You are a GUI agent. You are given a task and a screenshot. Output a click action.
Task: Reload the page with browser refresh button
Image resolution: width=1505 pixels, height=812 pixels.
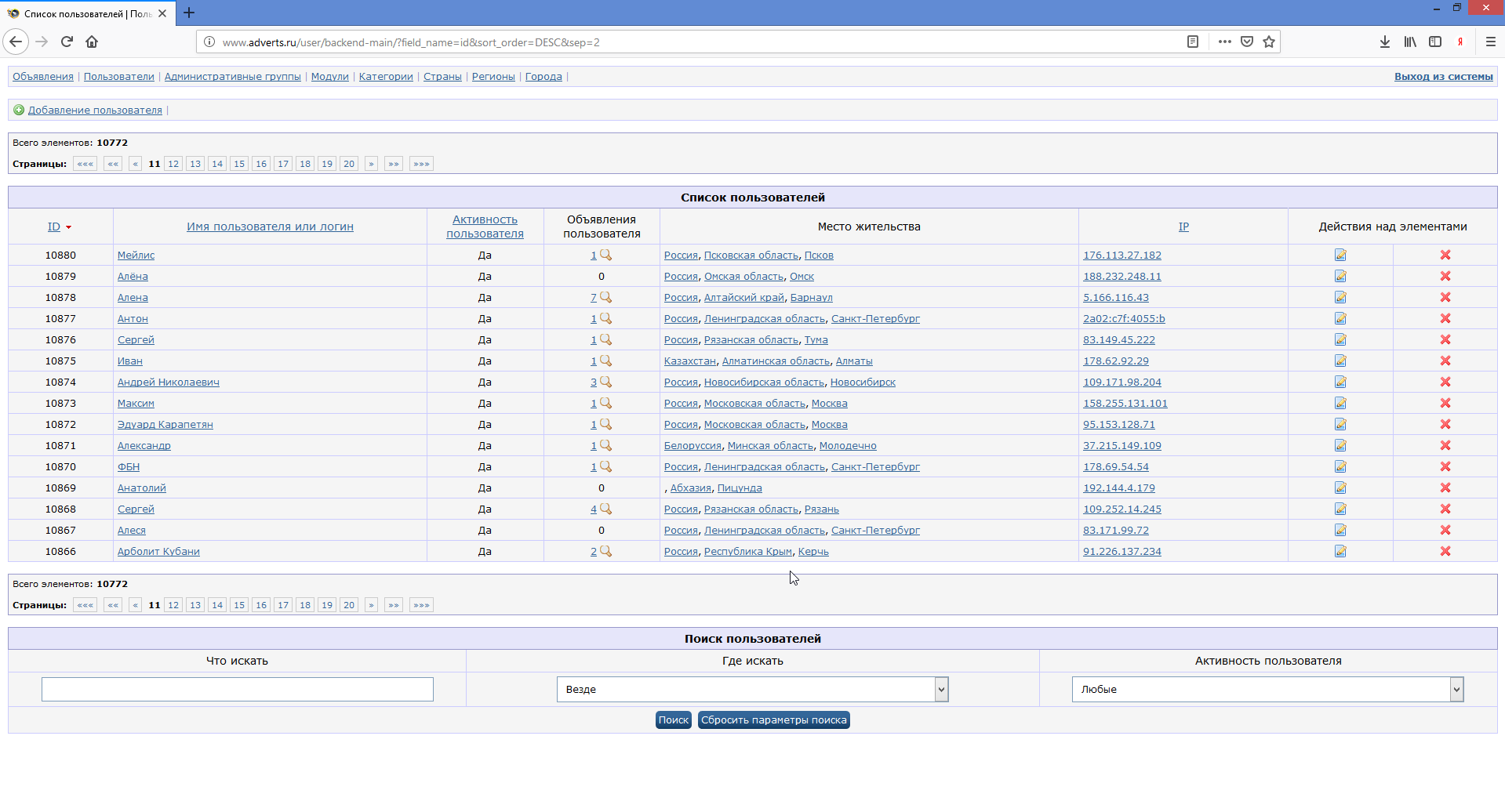[x=67, y=42]
